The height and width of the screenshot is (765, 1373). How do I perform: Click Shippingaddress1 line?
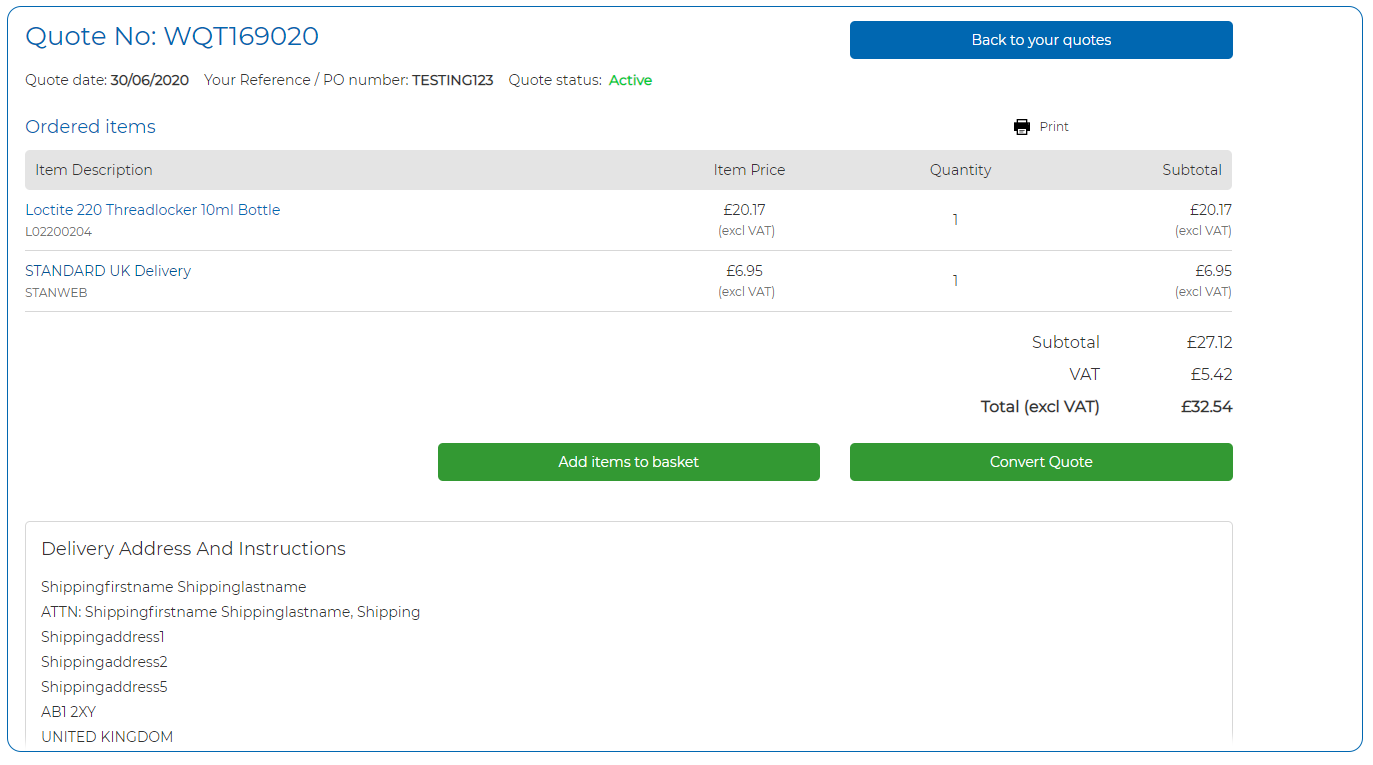103,637
